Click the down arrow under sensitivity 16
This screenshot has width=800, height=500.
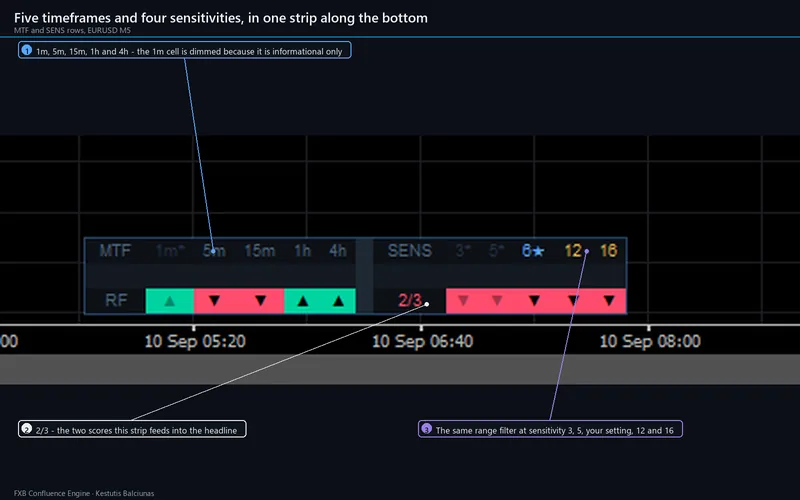coord(609,301)
